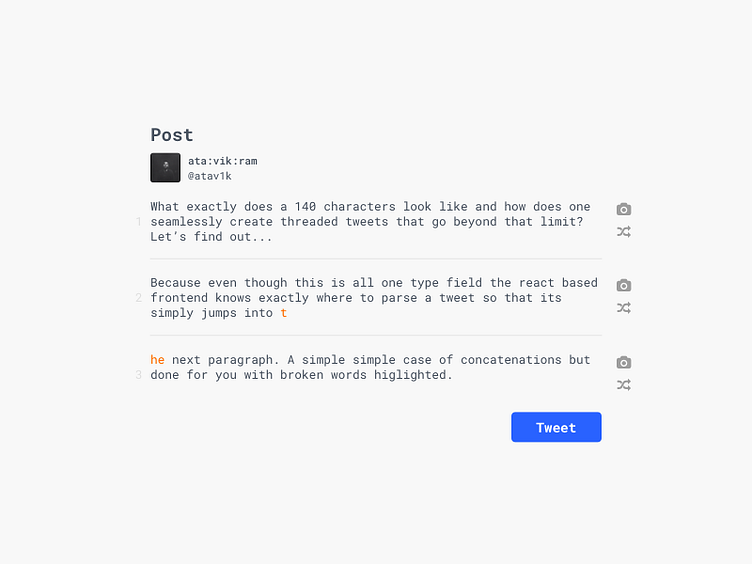752x564 pixels.
Task: Click the divider line between tweets one and two
Action: pyautogui.click(x=376, y=259)
